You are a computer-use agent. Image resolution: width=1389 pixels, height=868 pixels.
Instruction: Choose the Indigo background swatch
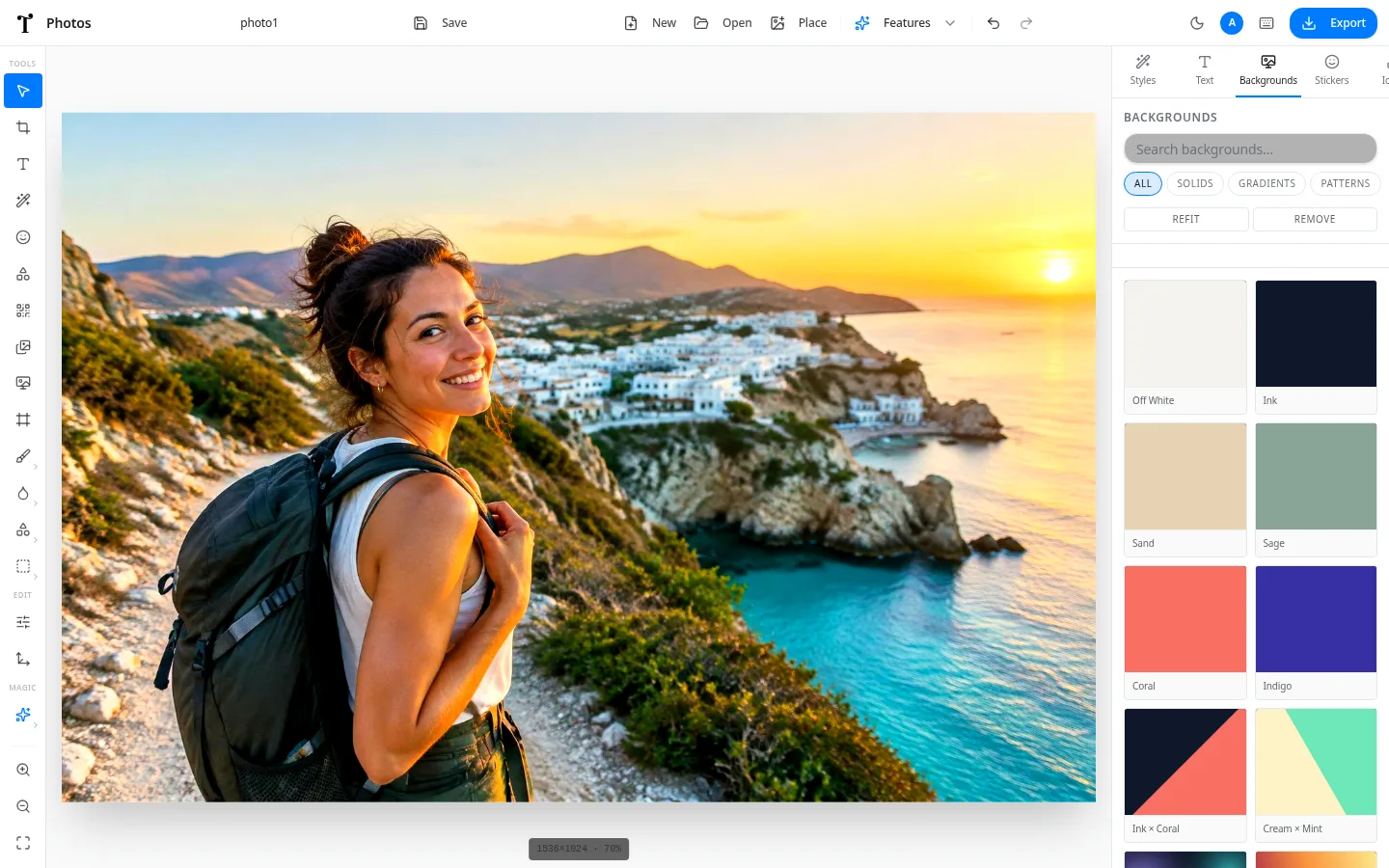[1316, 632]
